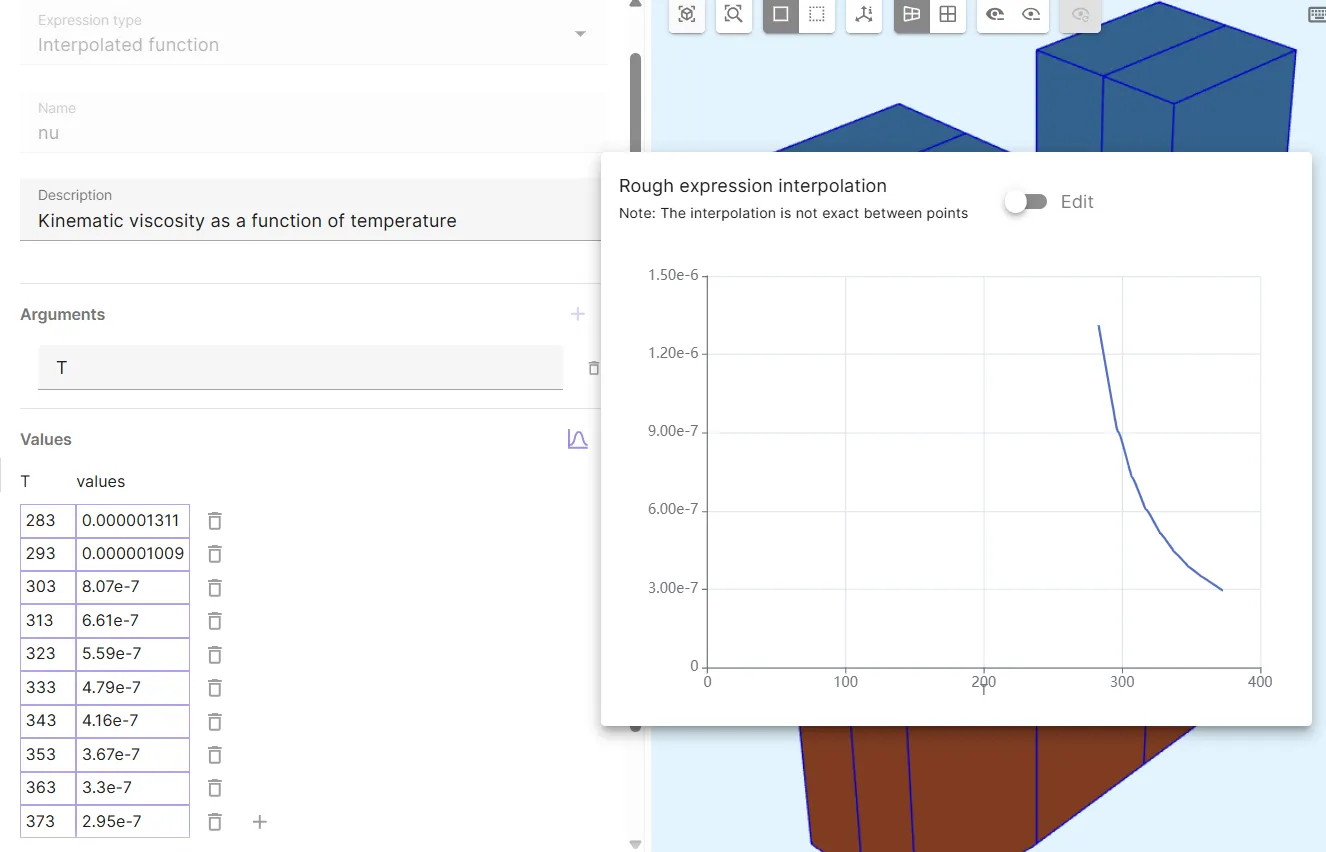Add a new row after T 373

pos(259,822)
